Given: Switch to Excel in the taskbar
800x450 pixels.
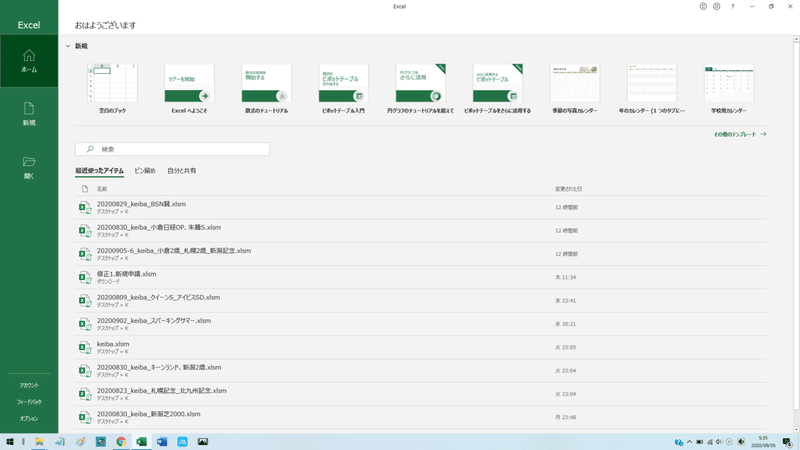Looking at the screenshot, I should [x=141, y=442].
